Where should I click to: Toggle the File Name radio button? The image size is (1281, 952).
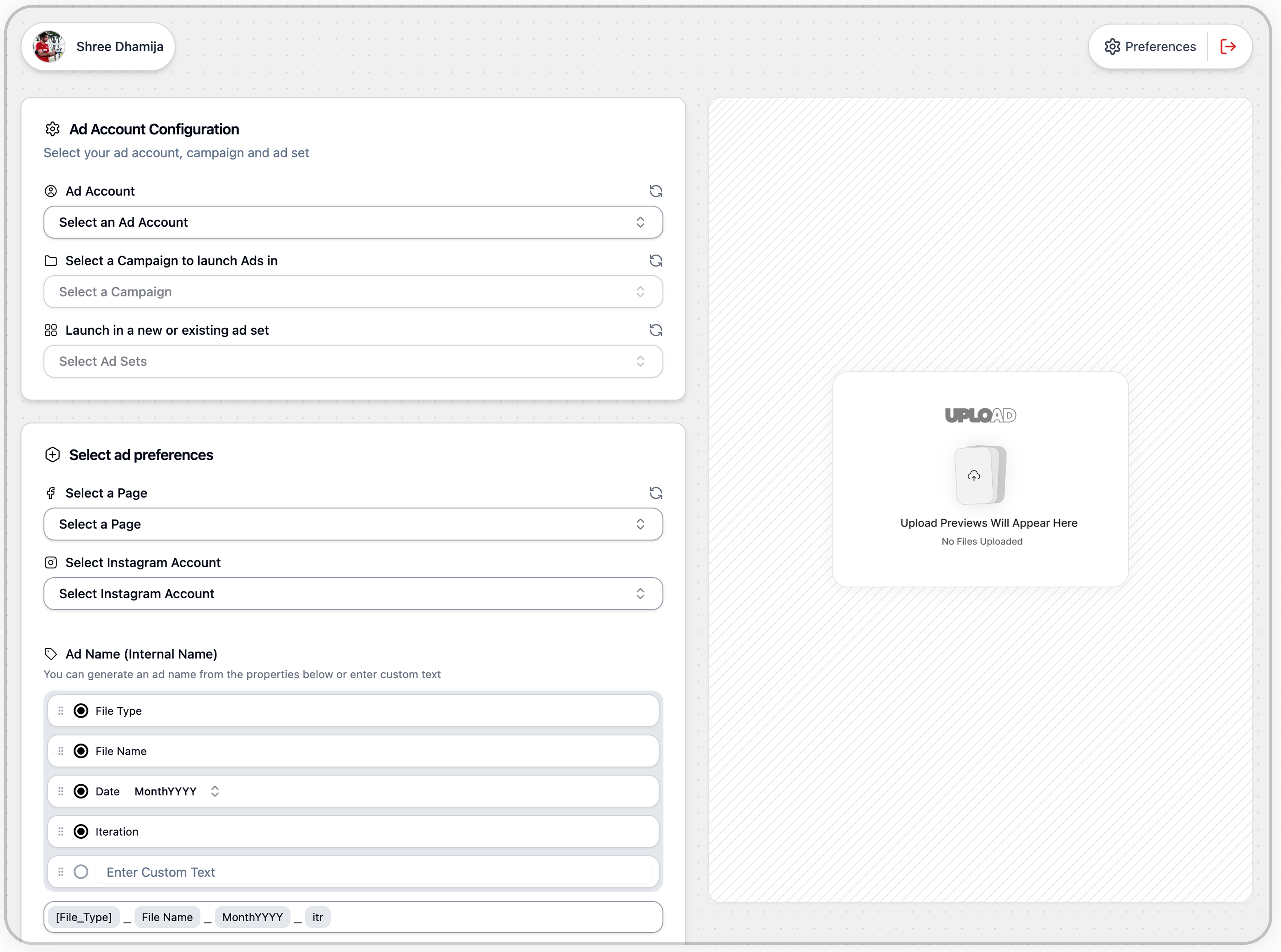pyautogui.click(x=81, y=751)
